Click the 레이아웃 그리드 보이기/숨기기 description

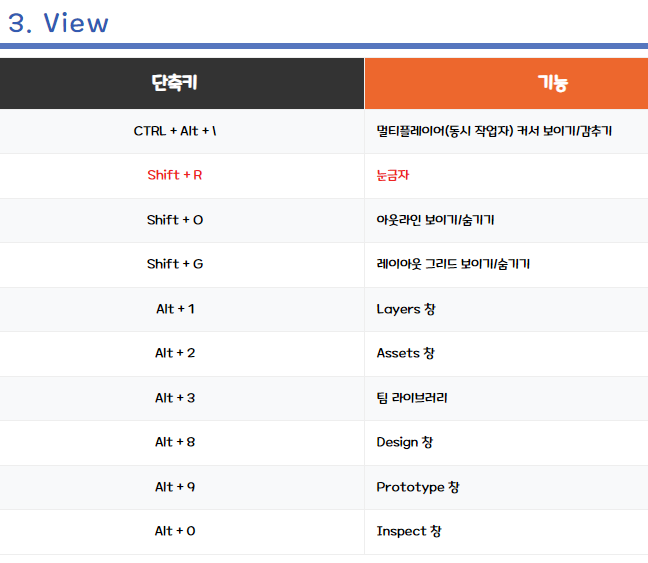coord(453,264)
